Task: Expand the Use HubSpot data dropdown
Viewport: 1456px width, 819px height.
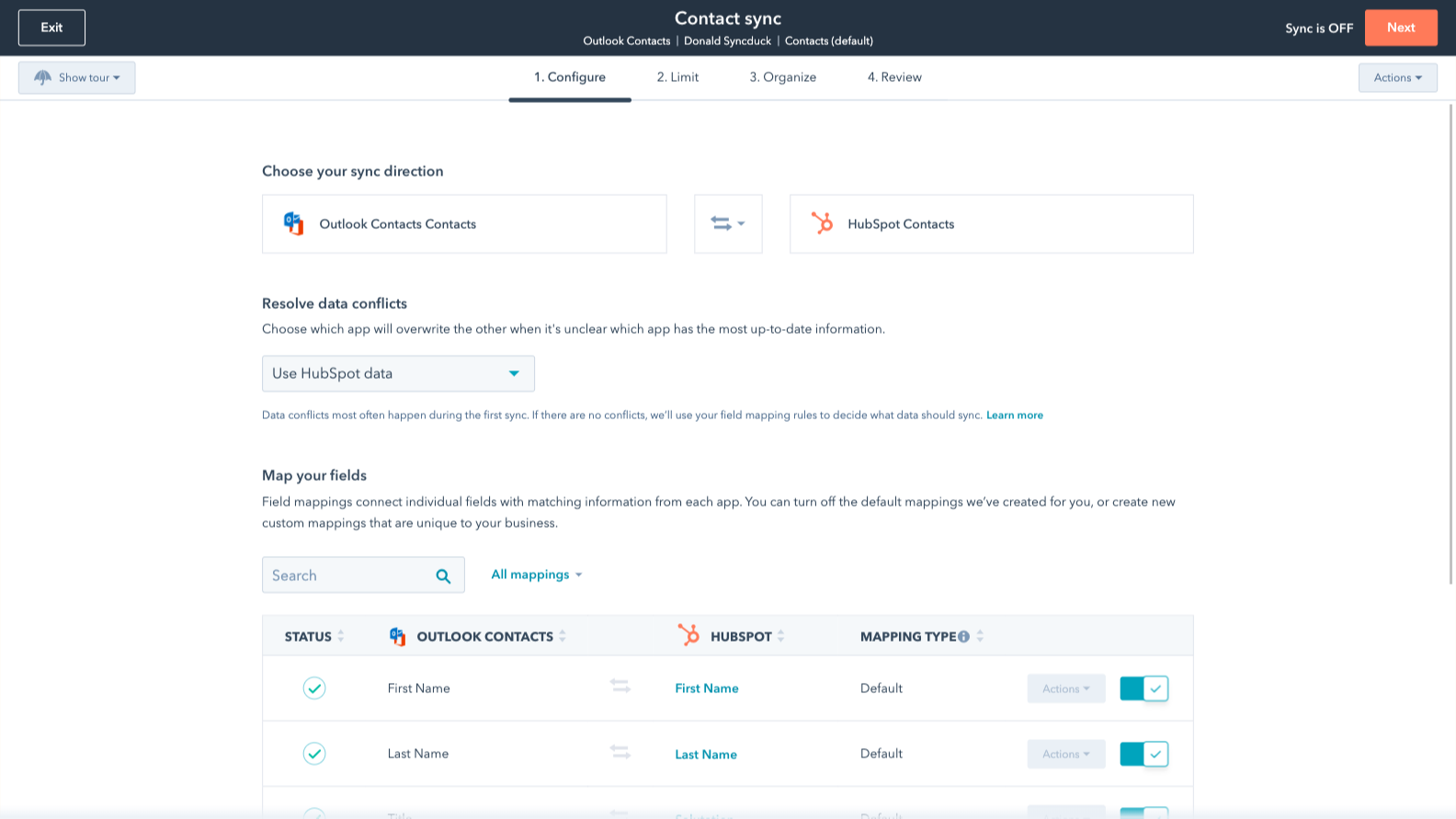Action: click(x=398, y=374)
